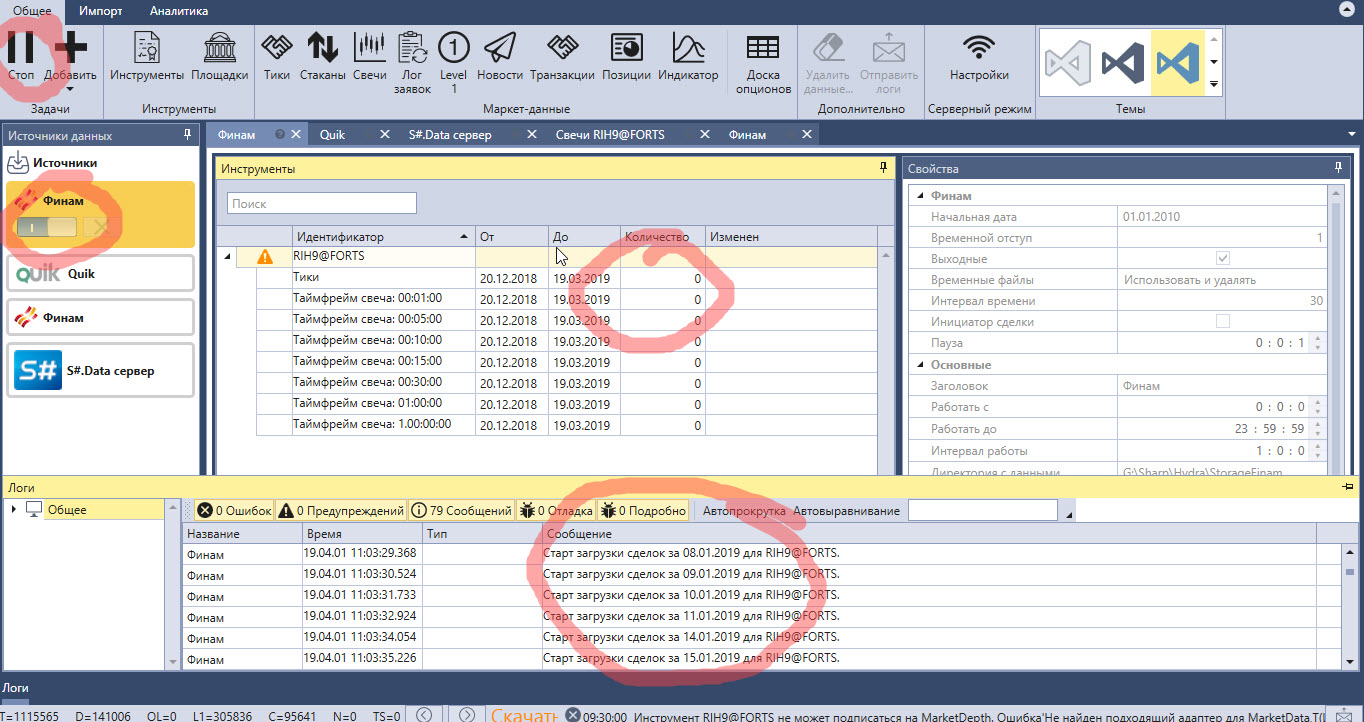Switch to the Общее ribbon tab

click(x=32, y=11)
